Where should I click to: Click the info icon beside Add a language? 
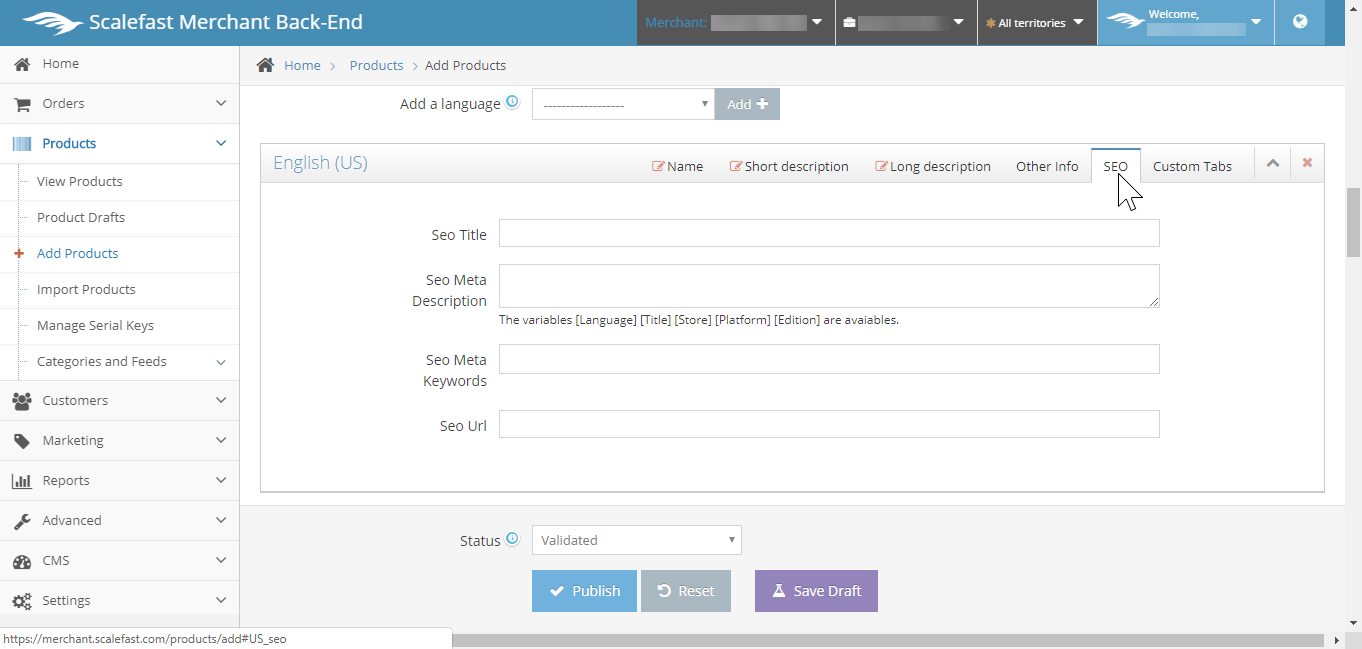[x=512, y=102]
